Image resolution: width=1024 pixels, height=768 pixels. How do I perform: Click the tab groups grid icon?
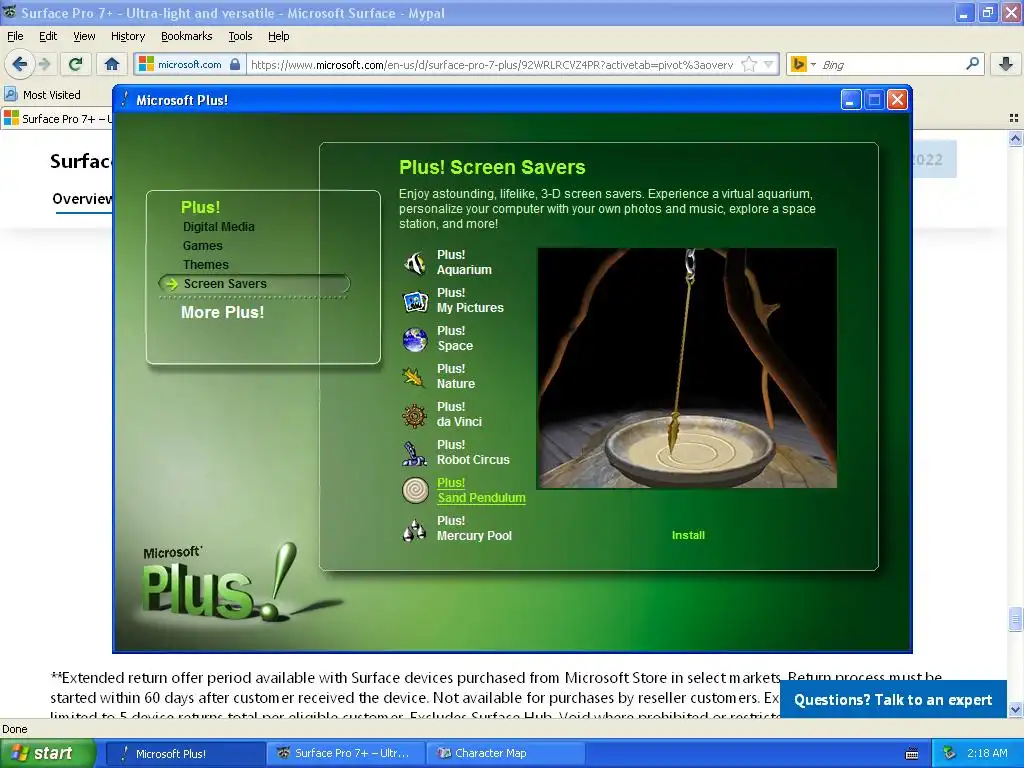tap(1014, 118)
